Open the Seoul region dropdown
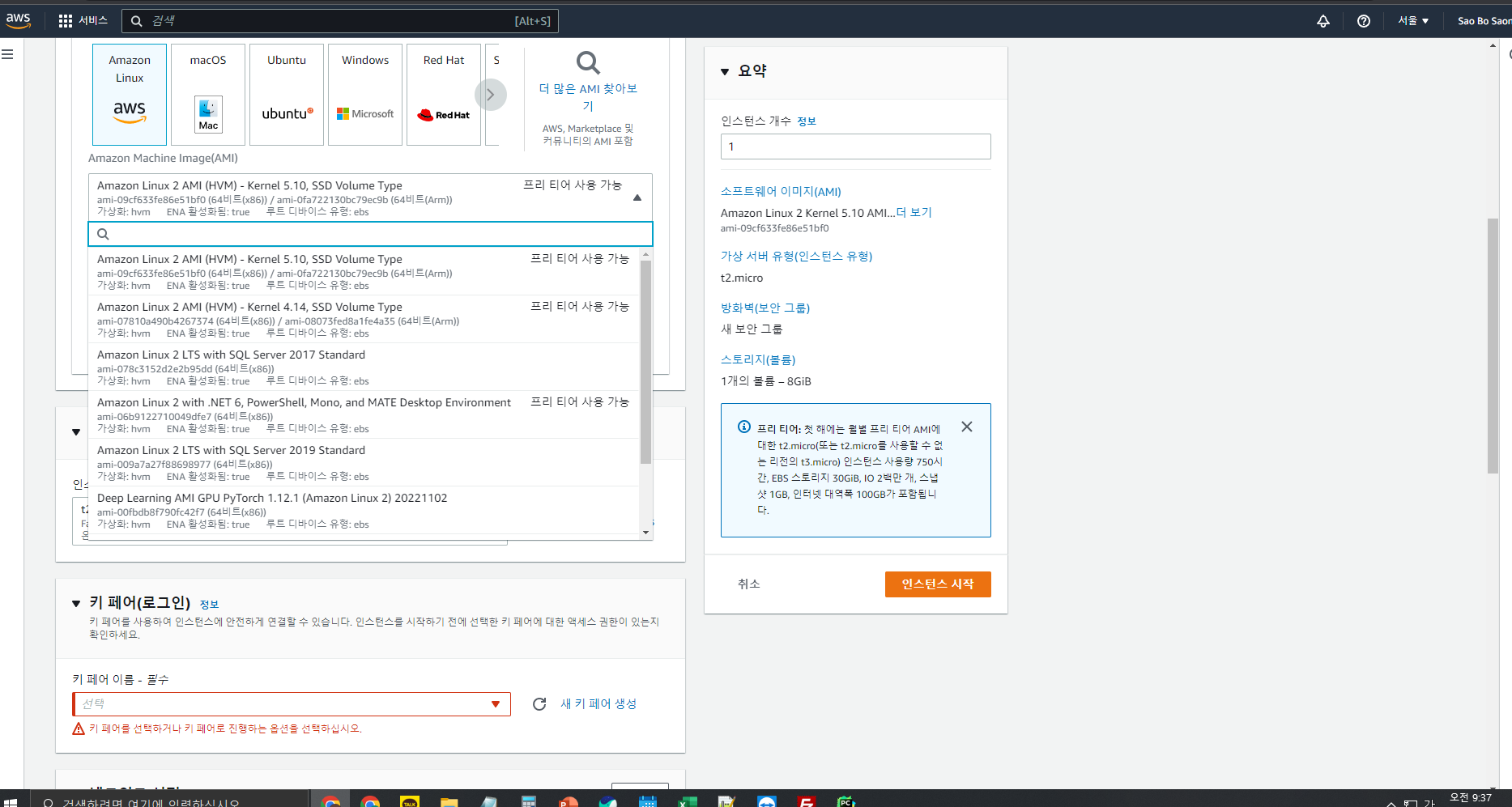 pos(1413,21)
